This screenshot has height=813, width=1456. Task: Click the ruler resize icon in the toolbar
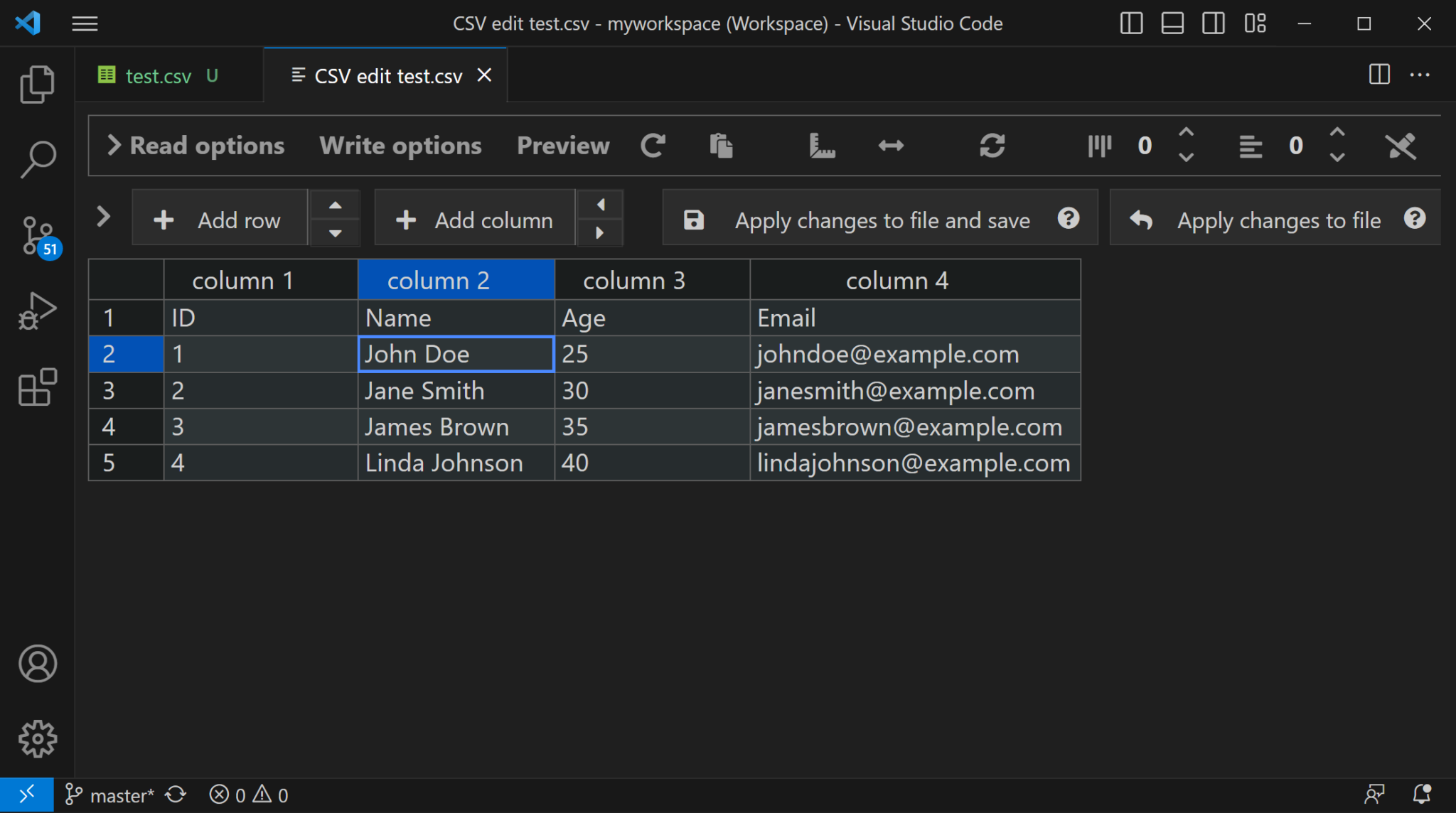821,146
